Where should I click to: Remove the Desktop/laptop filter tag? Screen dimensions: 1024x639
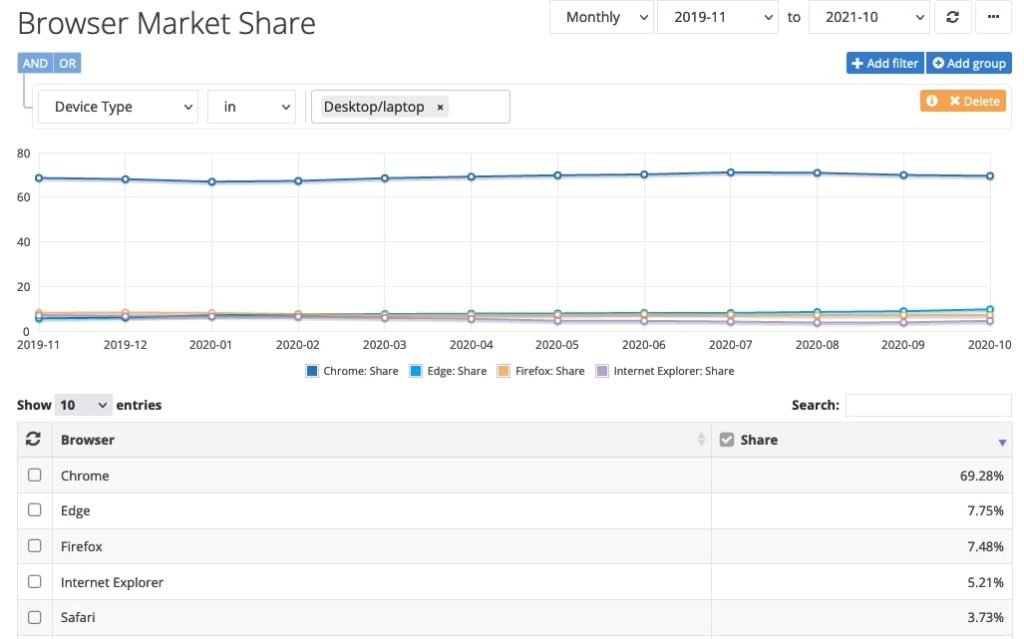pyautogui.click(x=440, y=107)
